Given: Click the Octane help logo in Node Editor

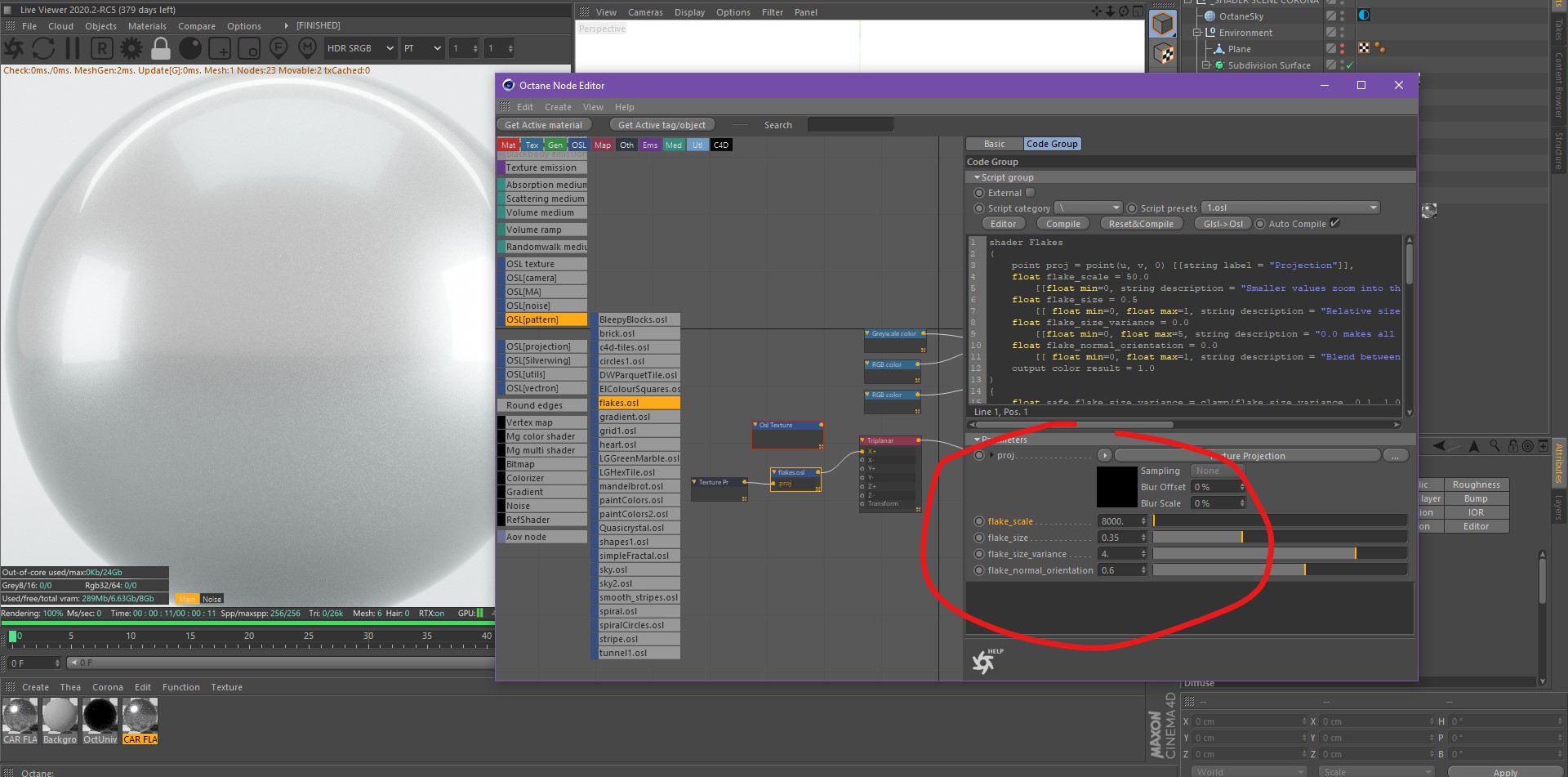Looking at the screenshot, I should [987, 660].
